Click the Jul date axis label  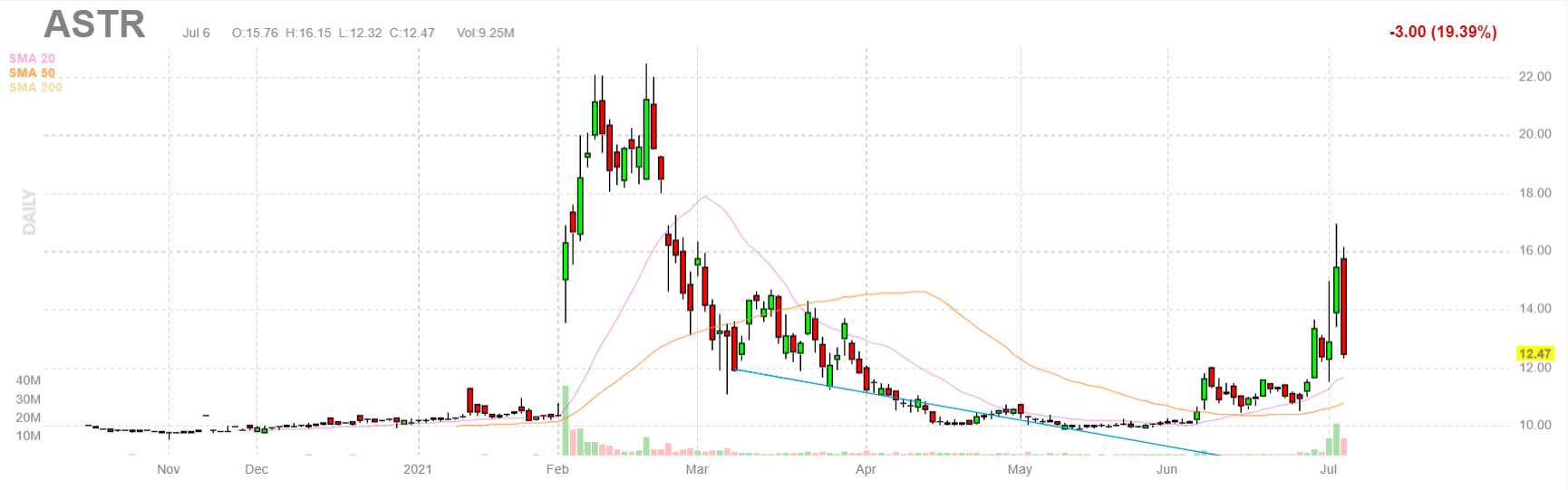click(x=1329, y=469)
